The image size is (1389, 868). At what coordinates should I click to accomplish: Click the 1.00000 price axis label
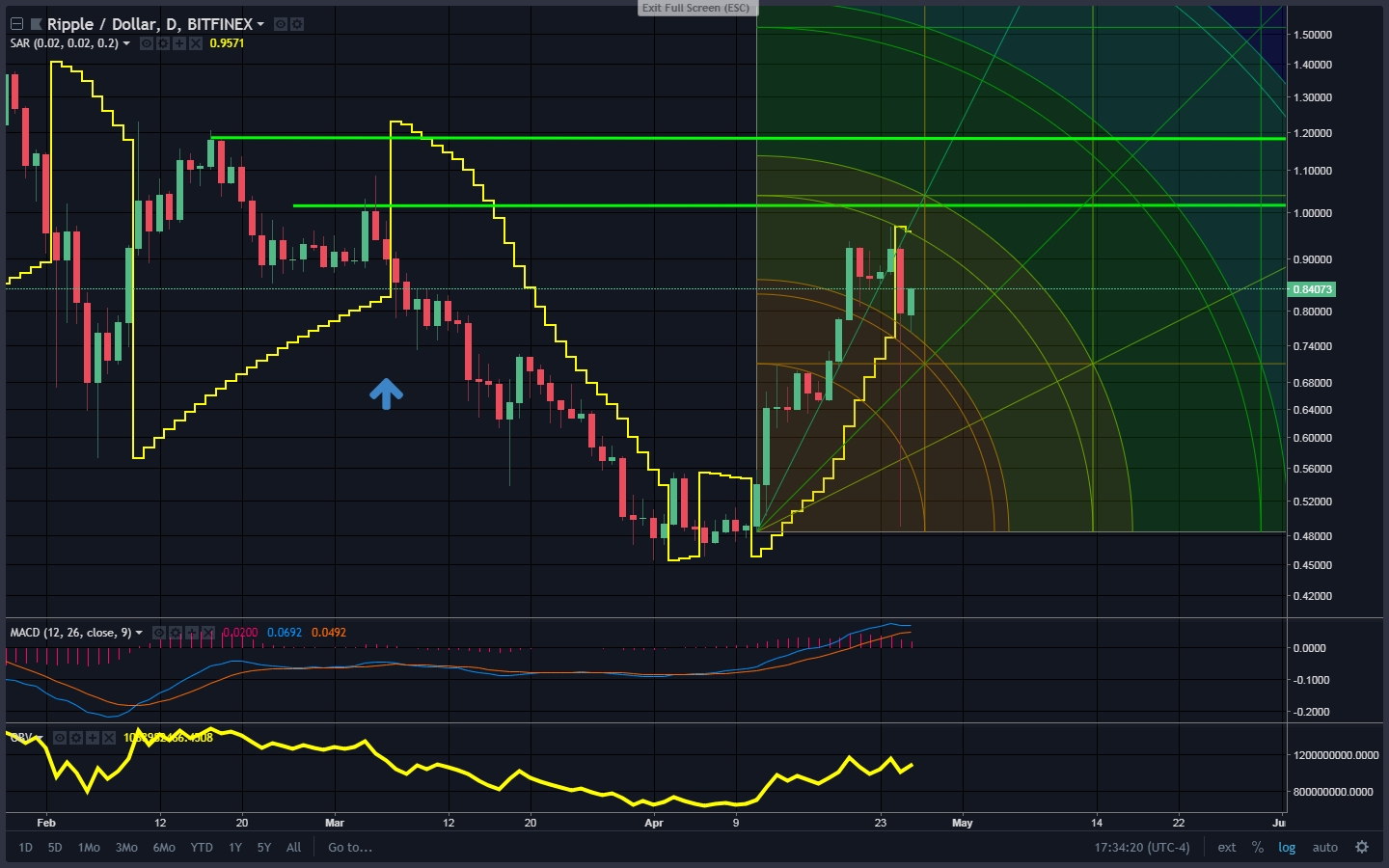[x=1313, y=213]
